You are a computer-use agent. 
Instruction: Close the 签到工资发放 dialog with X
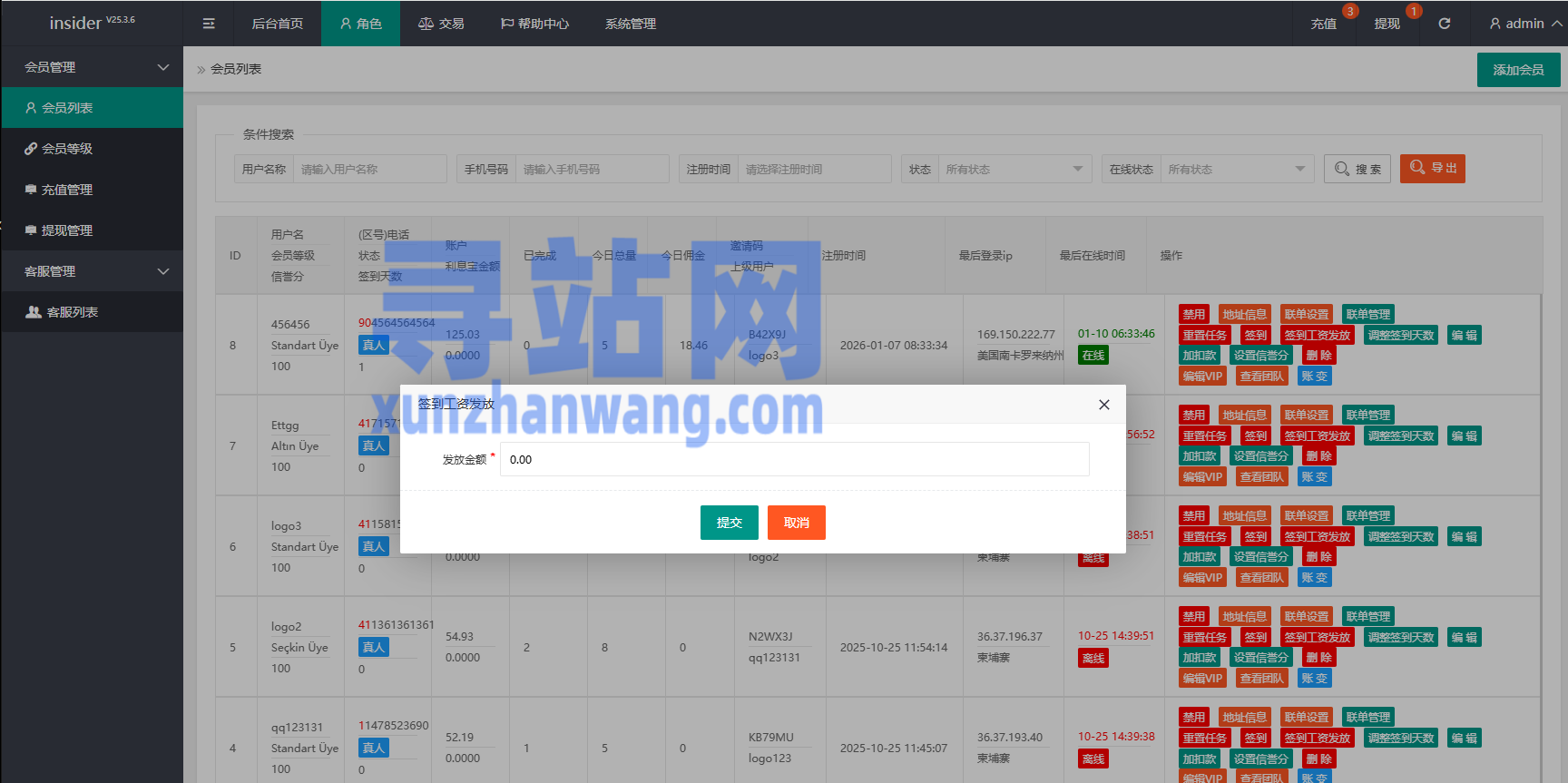click(x=1103, y=405)
